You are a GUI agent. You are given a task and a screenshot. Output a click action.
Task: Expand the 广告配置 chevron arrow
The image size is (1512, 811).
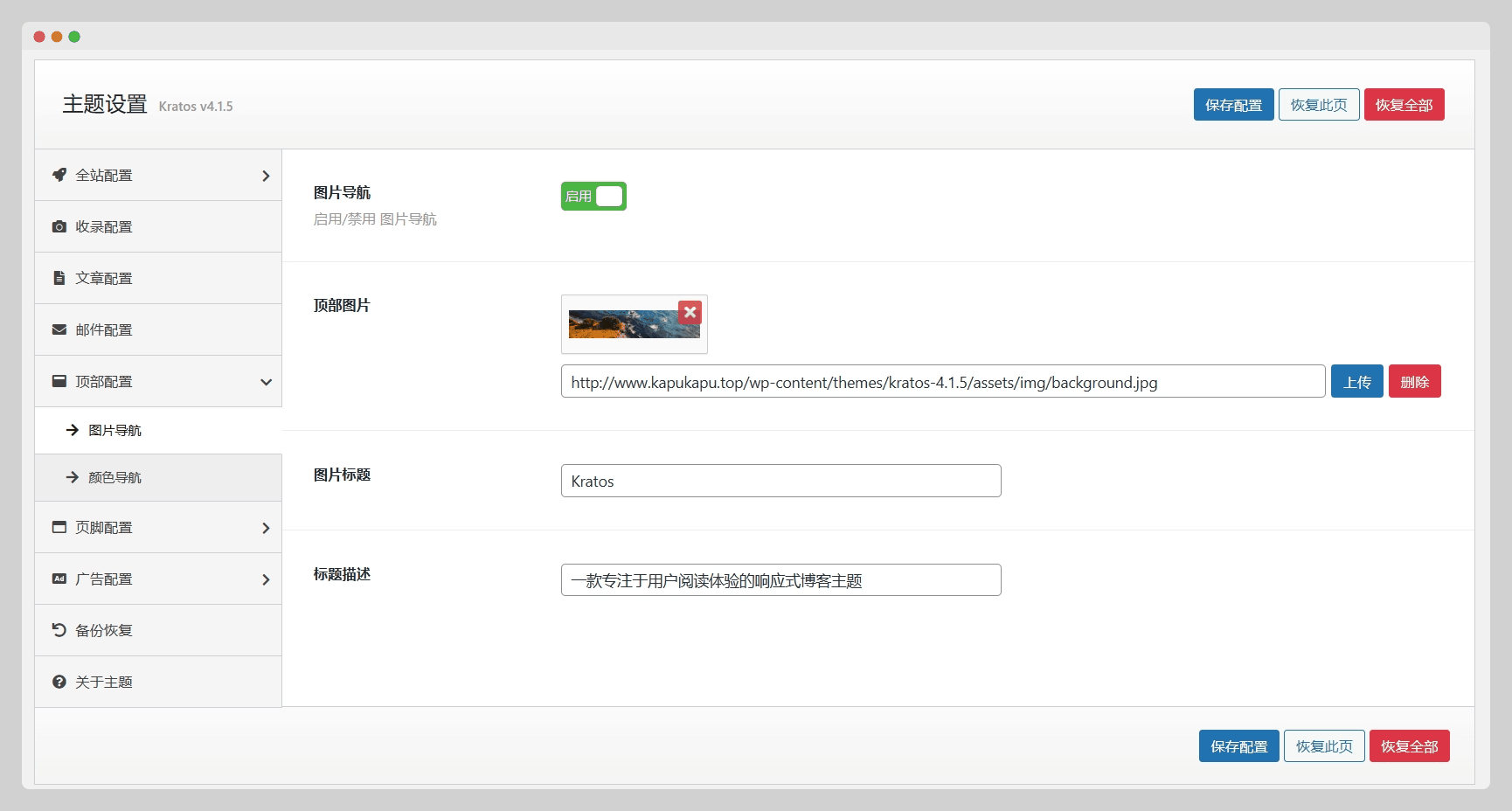point(266,579)
